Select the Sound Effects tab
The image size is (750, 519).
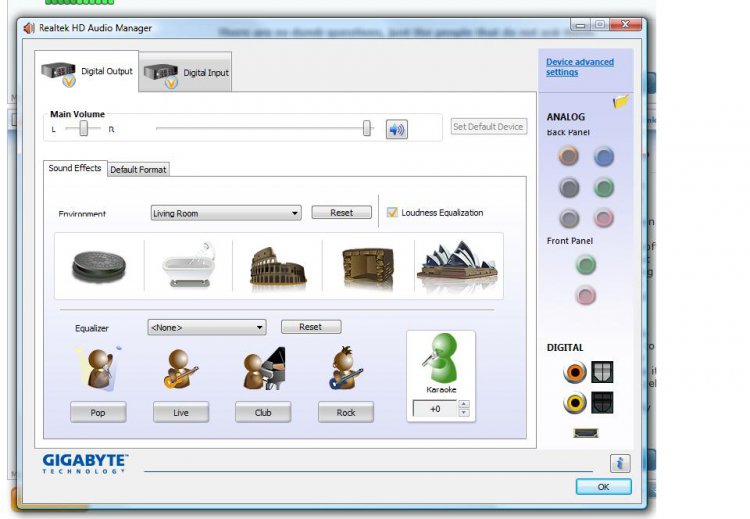(x=75, y=168)
